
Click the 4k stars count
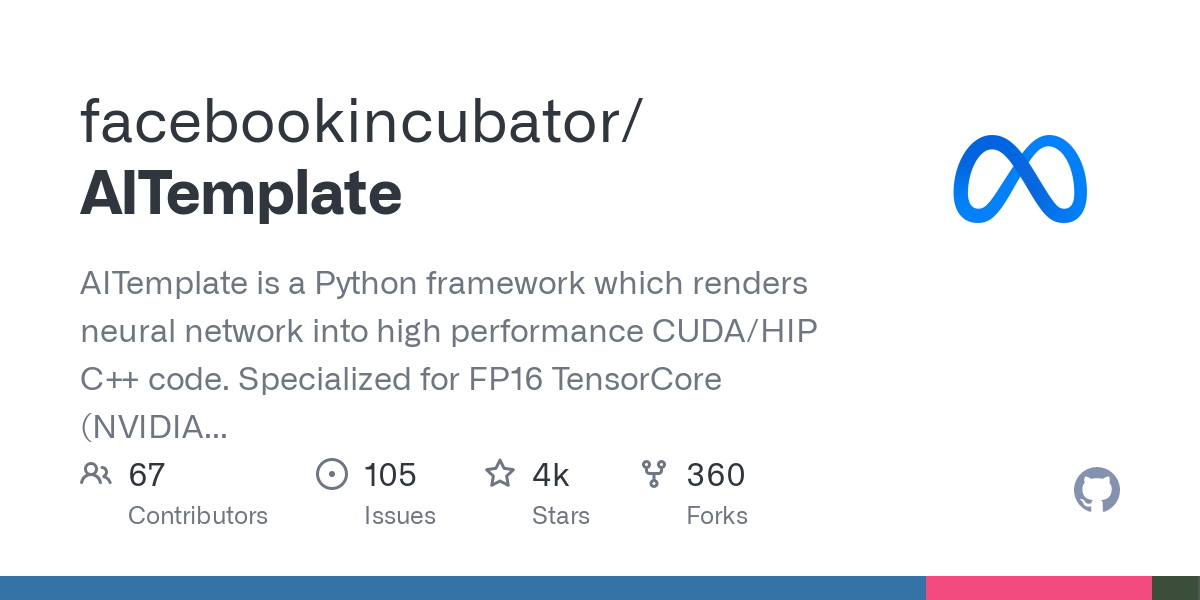pyautogui.click(x=551, y=475)
